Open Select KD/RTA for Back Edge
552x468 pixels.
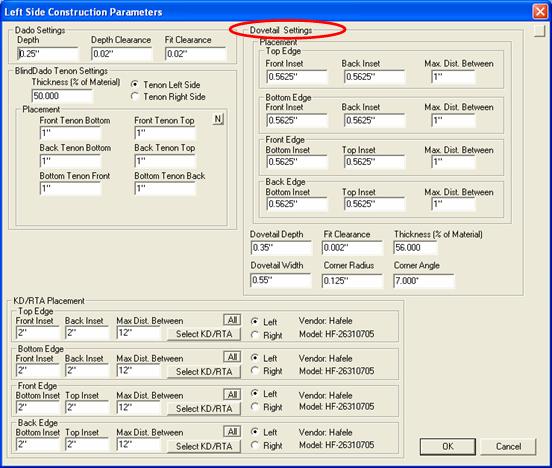(204, 446)
